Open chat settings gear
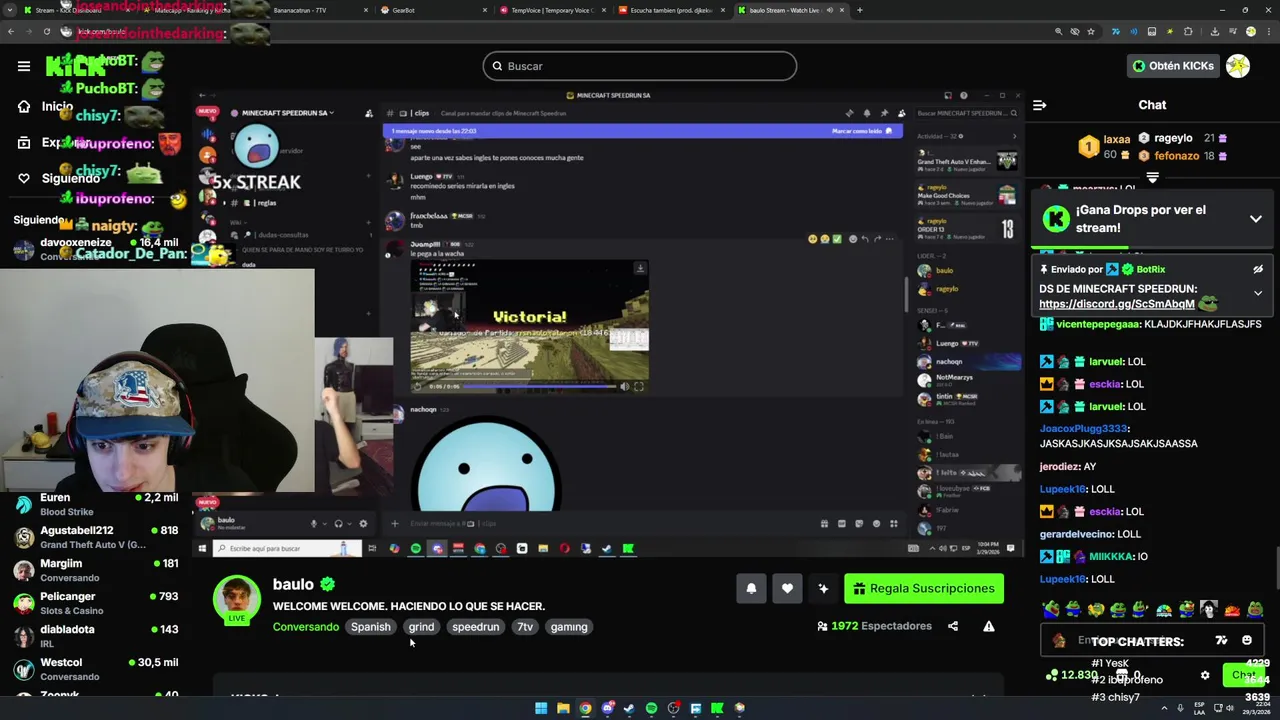The width and height of the screenshot is (1280, 720). pyautogui.click(x=1205, y=676)
